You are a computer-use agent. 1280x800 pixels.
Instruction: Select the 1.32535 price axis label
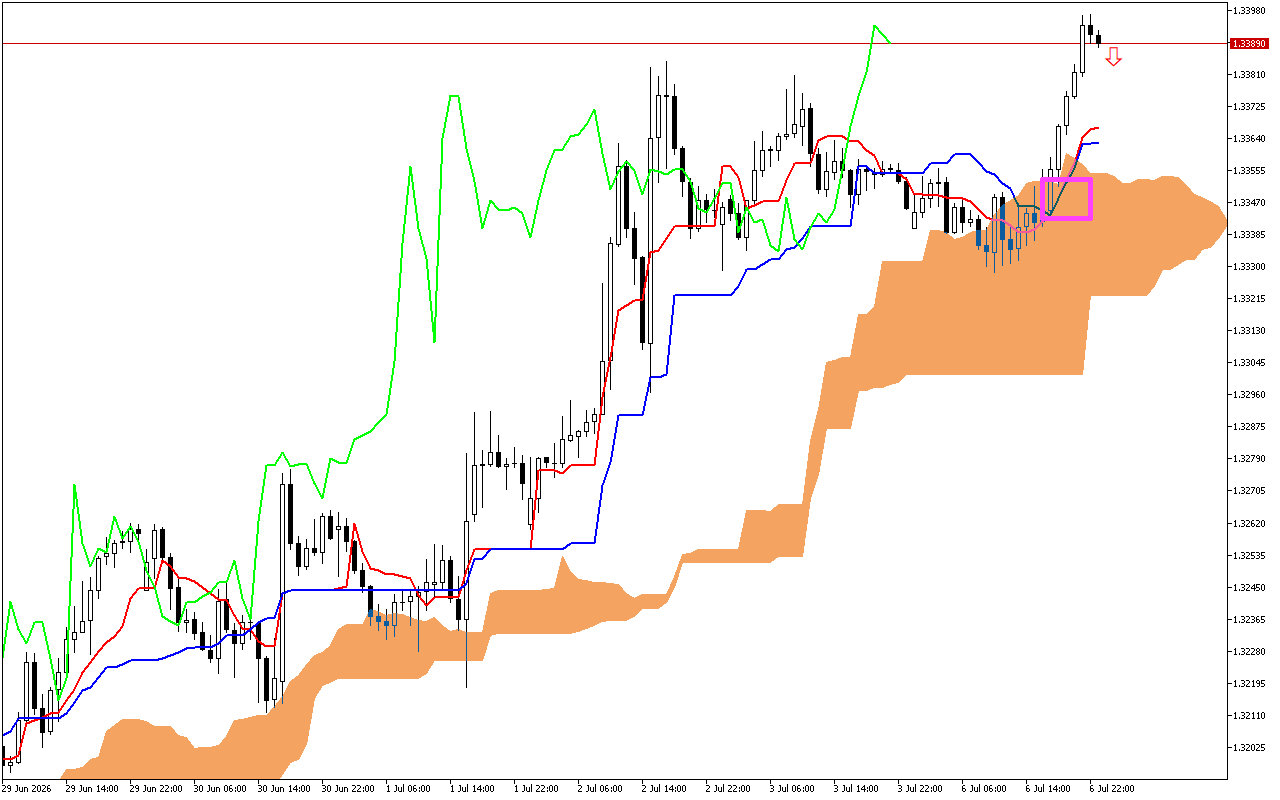point(1250,555)
